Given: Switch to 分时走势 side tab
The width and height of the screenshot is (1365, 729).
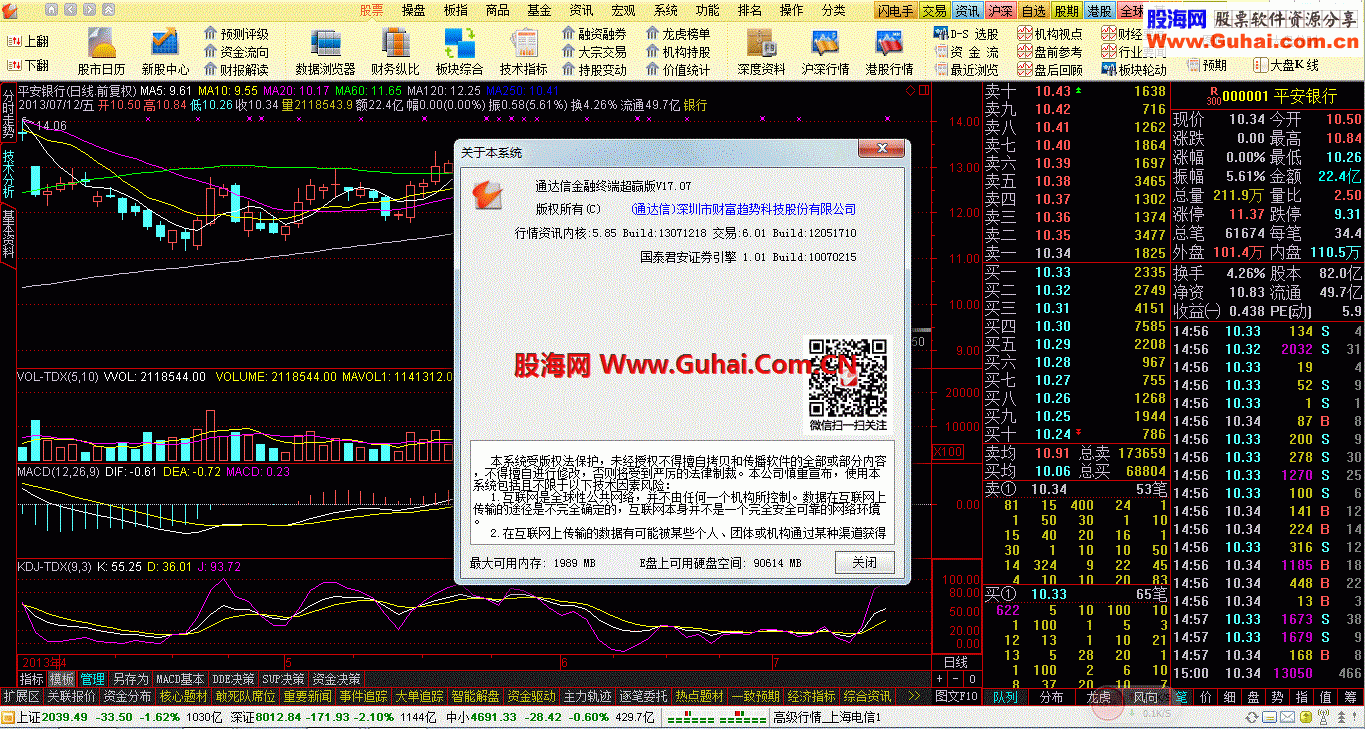Looking at the screenshot, I should [8, 112].
